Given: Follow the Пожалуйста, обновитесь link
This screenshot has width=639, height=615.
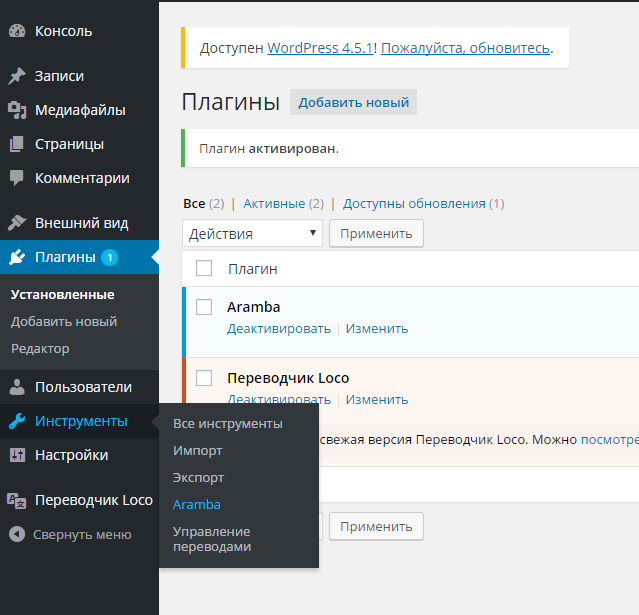Looking at the screenshot, I should click(x=465, y=48).
